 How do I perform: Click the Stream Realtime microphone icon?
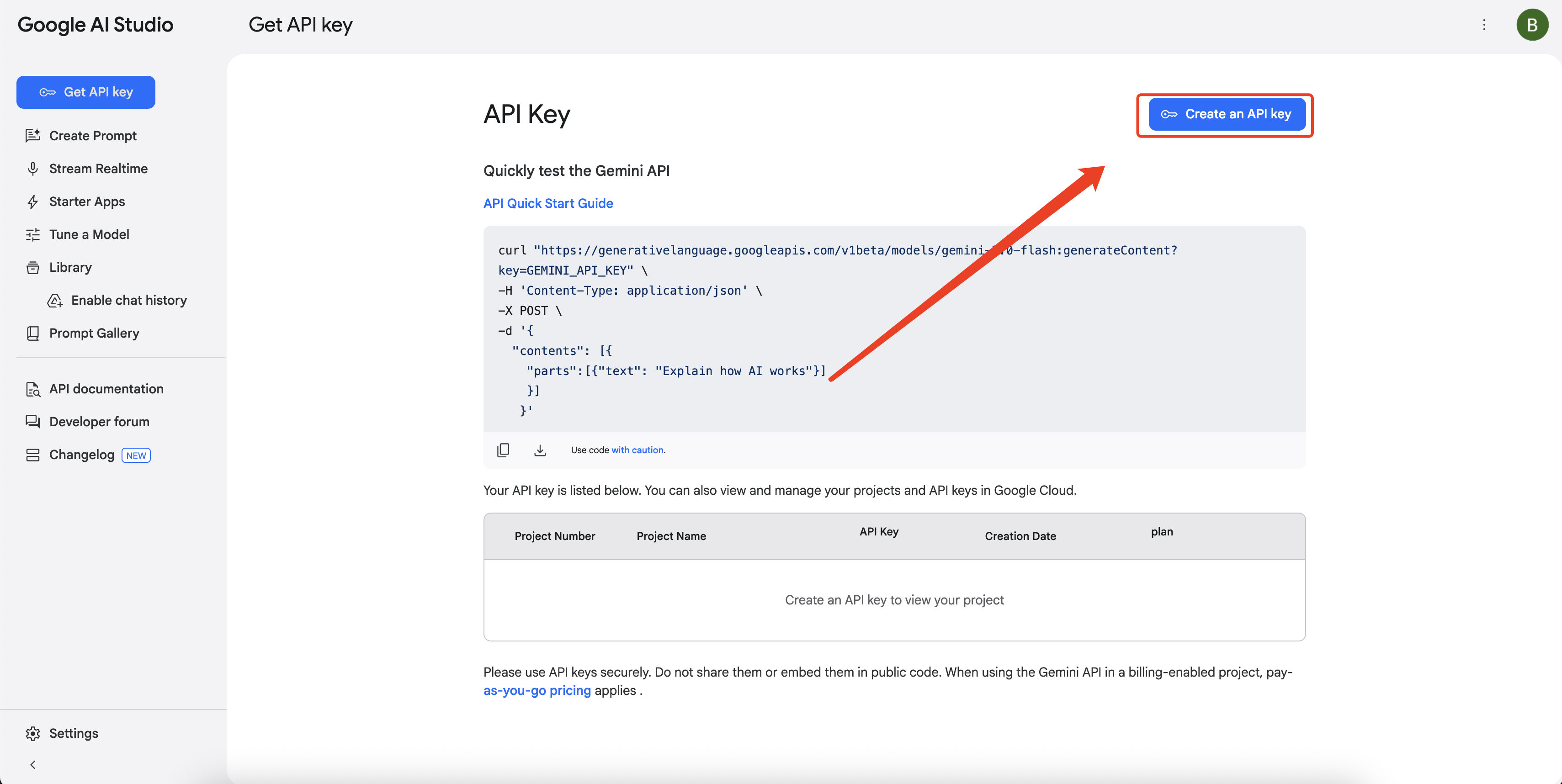[33, 169]
